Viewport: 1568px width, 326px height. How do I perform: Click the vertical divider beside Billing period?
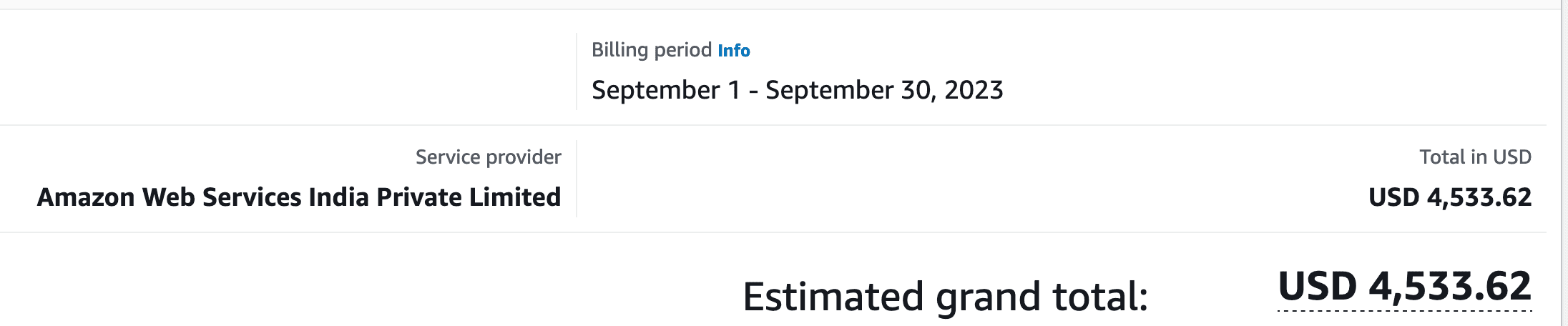577,71
